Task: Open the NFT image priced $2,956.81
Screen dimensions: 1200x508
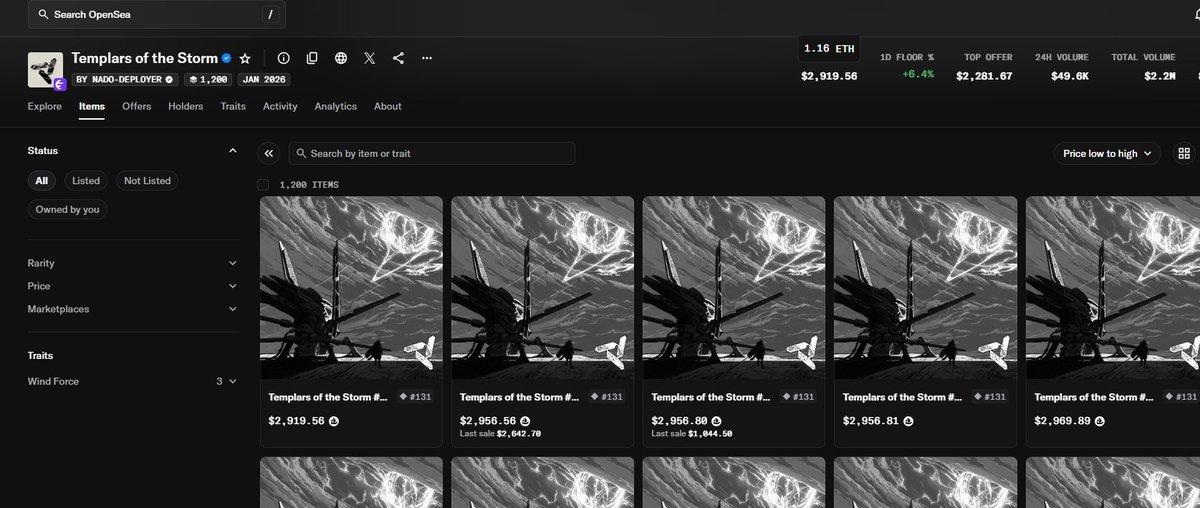Action: (x=925, y=287)
